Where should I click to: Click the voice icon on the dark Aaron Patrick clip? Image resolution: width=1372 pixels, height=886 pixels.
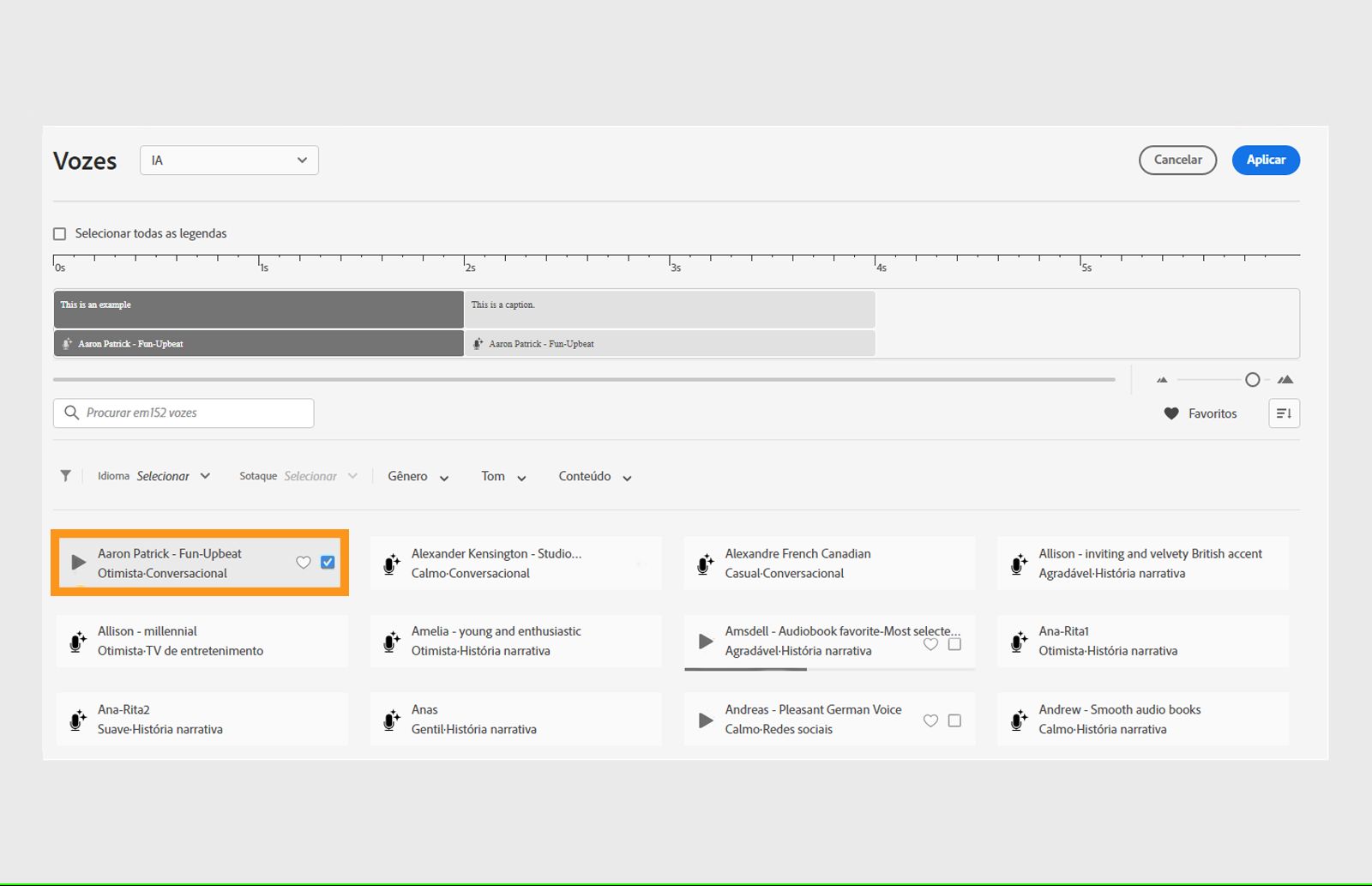68,344
